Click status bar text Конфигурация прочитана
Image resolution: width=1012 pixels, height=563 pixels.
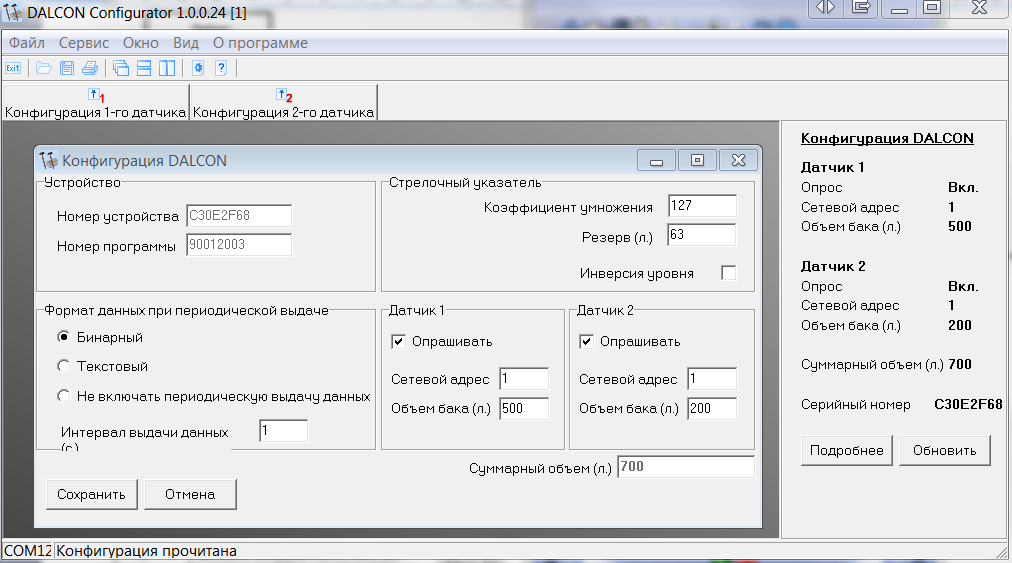coord(147,551)
